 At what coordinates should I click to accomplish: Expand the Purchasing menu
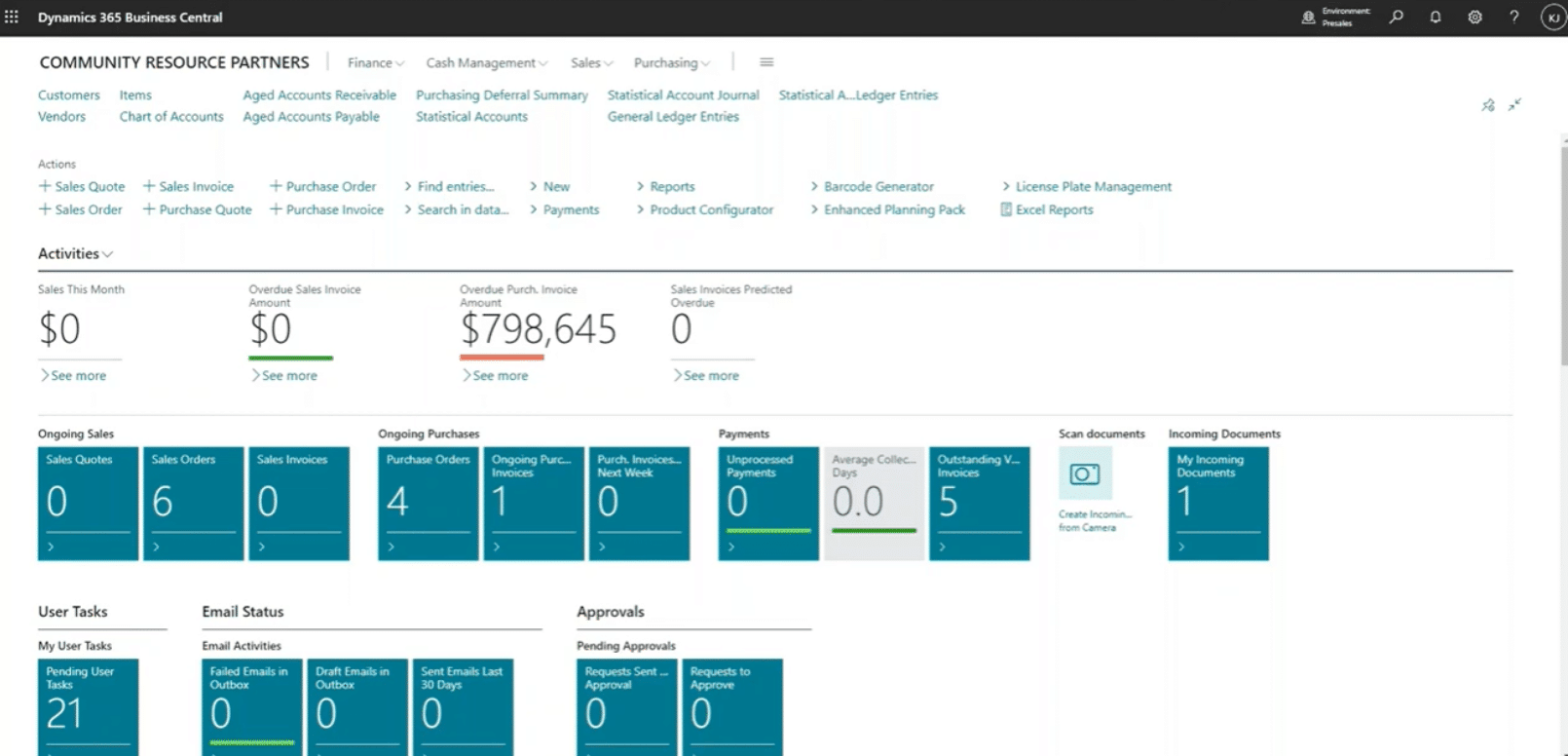(672, 62)
